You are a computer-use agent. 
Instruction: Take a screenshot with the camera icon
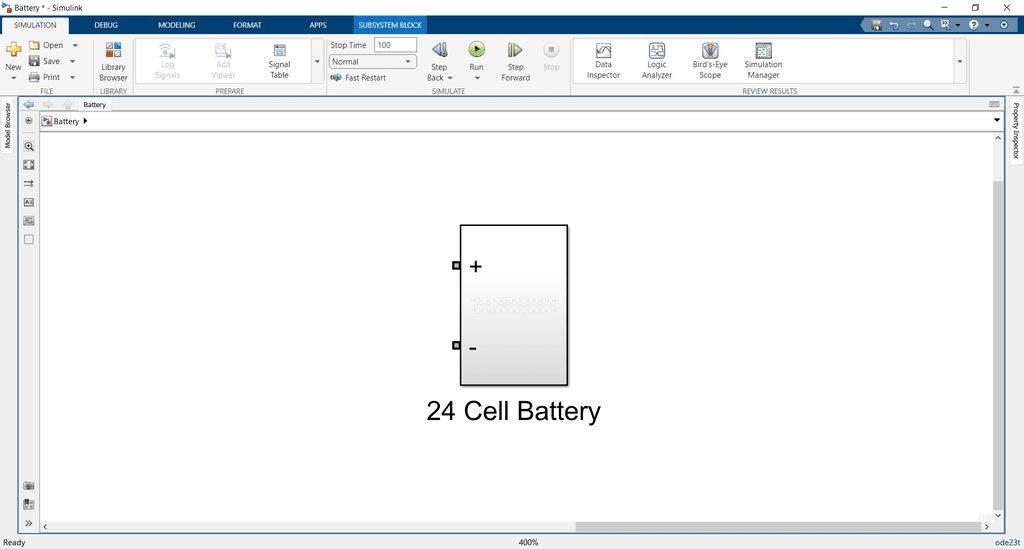[29, 485]
